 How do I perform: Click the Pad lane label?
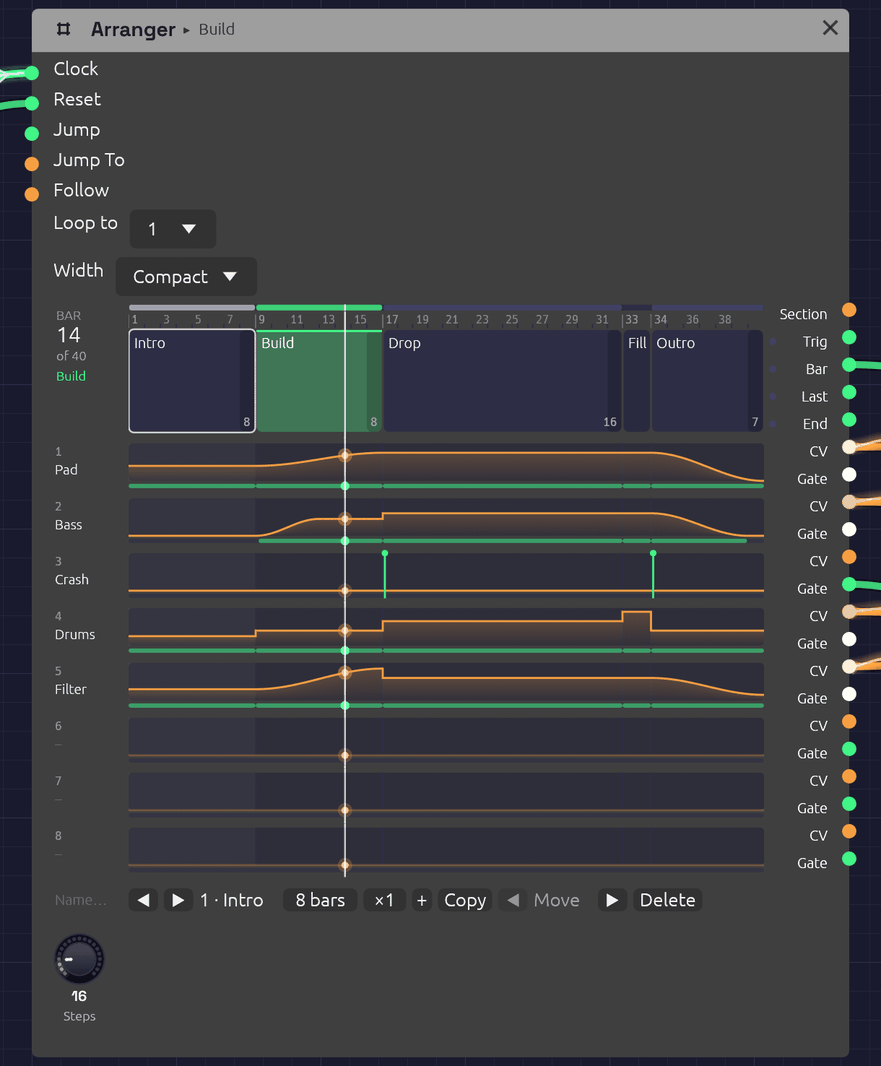click(66, 470)
